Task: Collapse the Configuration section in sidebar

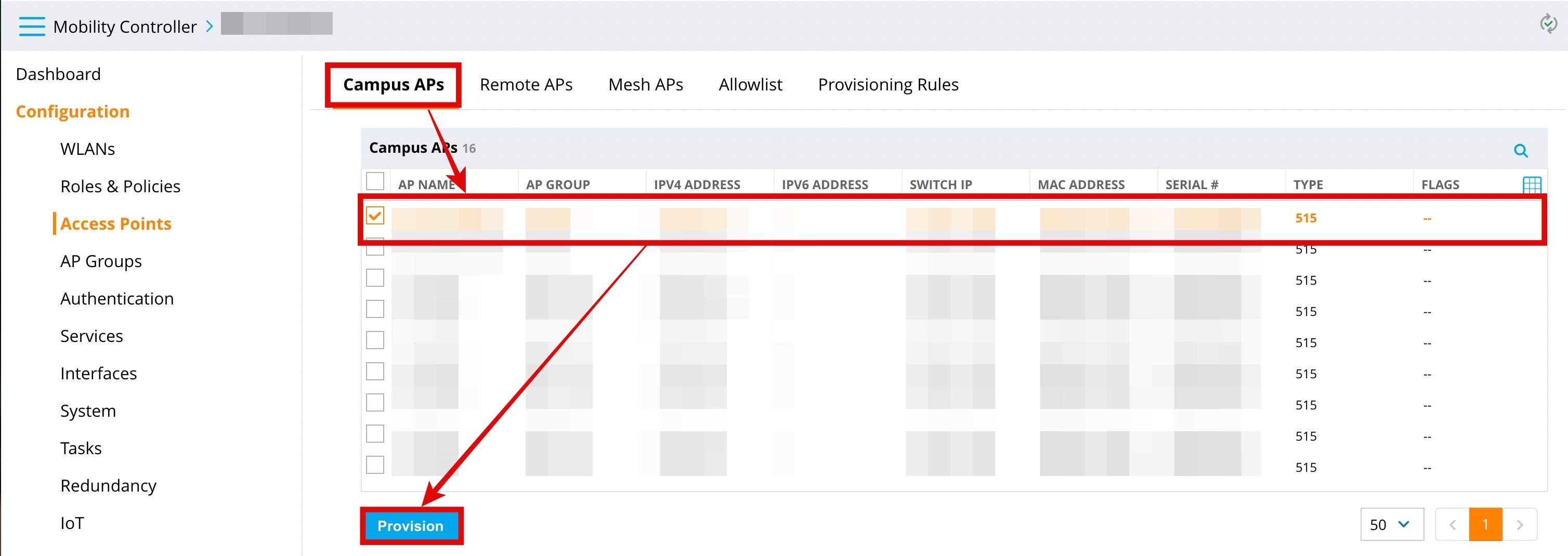Action: pyautogui.click(x=72, y=111)
